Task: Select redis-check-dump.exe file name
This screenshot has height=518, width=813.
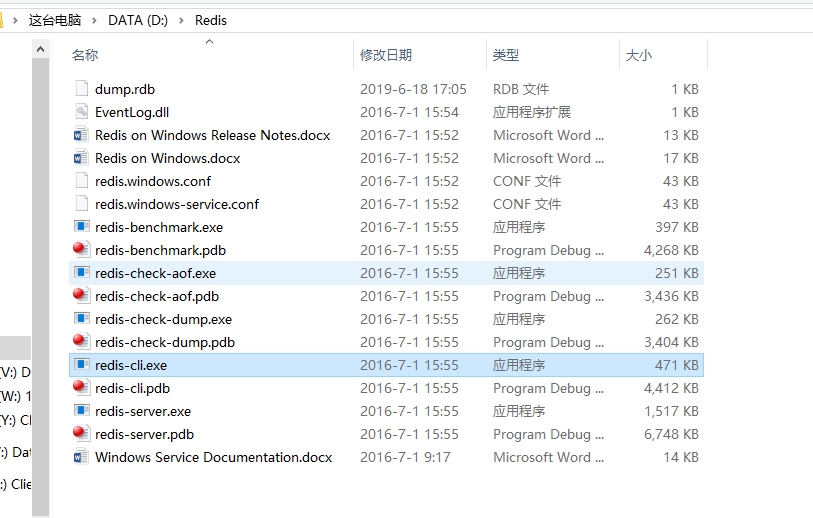Action: pyautogui.click(x=163, y=319)
